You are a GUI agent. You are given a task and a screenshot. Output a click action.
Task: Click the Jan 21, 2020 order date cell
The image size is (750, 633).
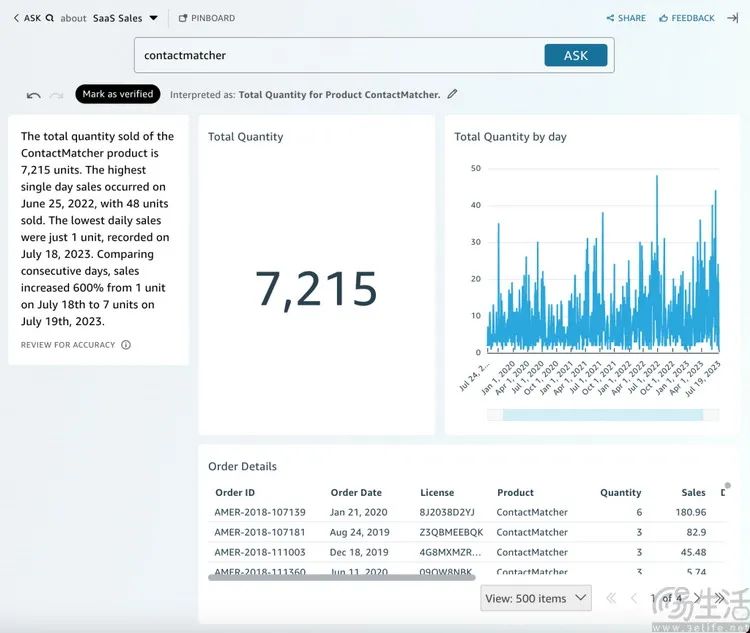(358, 512)
